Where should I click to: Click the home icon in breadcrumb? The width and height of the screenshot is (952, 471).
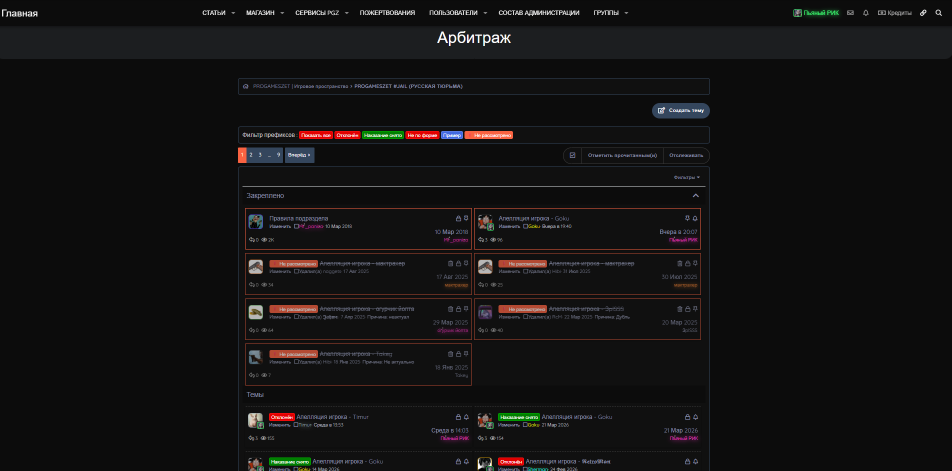pyautogui.click(x=246, y=86)
